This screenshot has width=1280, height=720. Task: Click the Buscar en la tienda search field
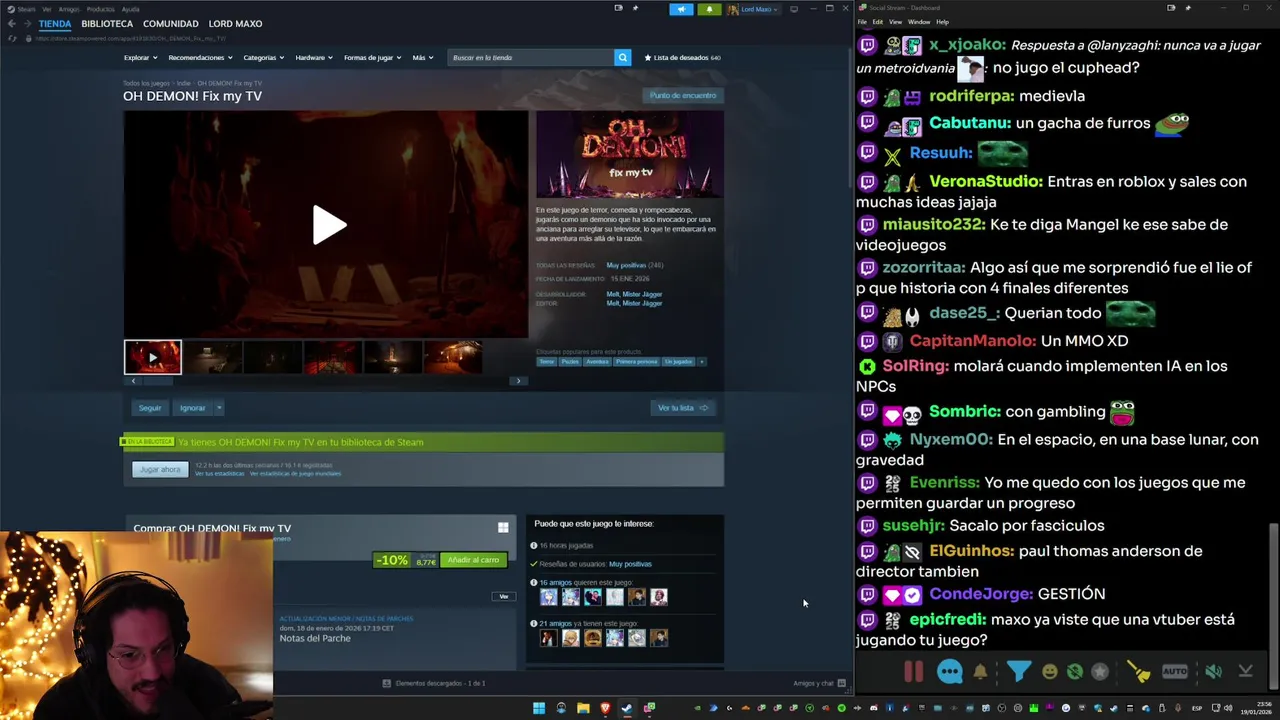point(531,58)
